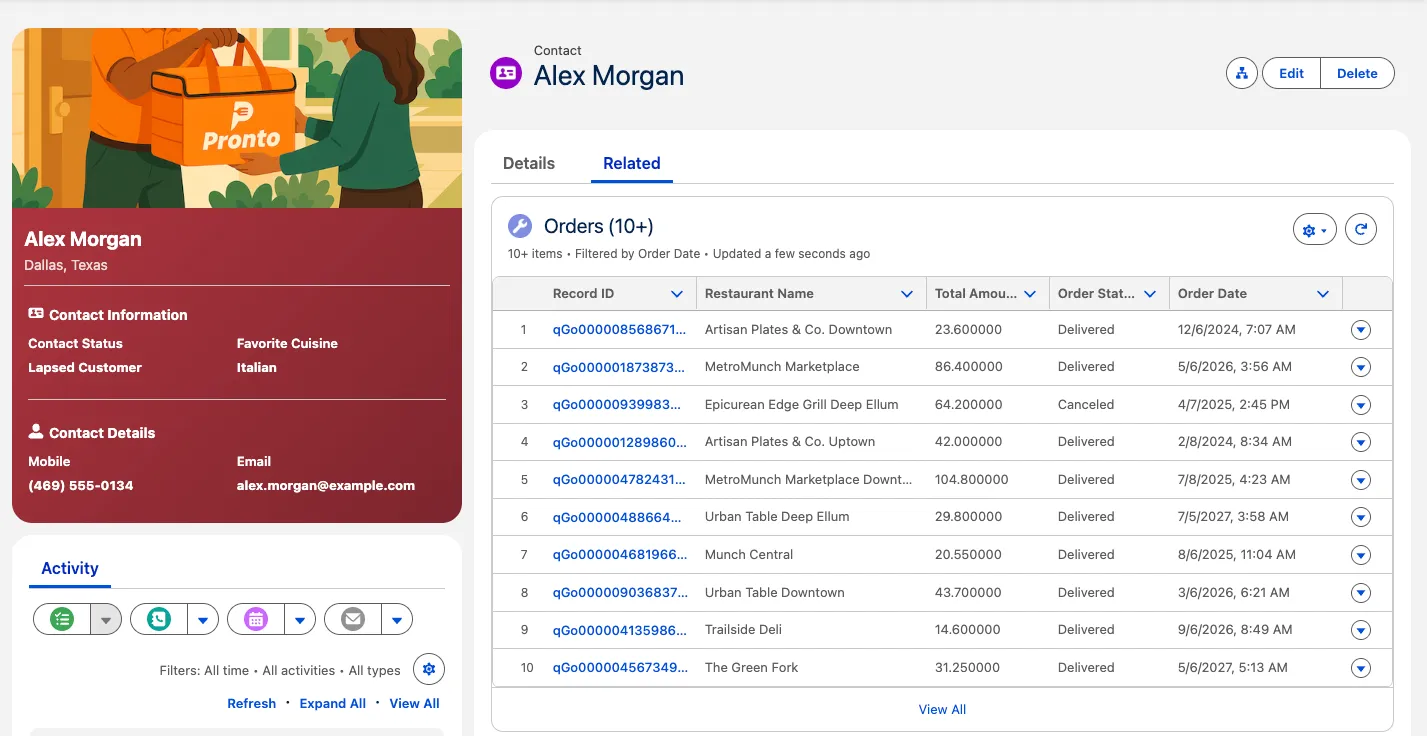Open the dropdown arrow beside Log a Call

click(x=203, y=620)
